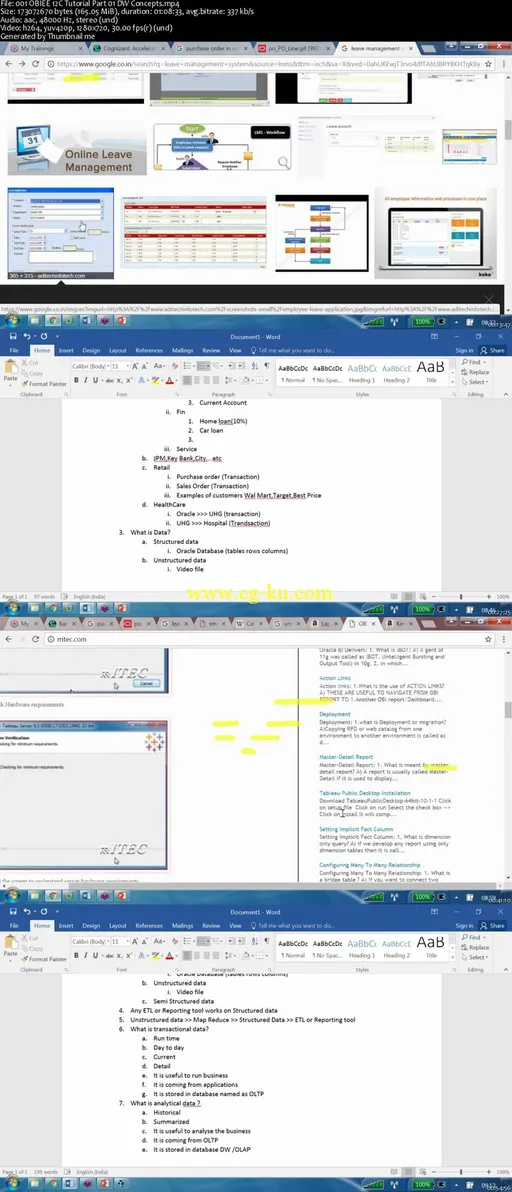Select Format Painter in the 97-words Word window
Viewport: 512px width, 1192px height.
44,384
